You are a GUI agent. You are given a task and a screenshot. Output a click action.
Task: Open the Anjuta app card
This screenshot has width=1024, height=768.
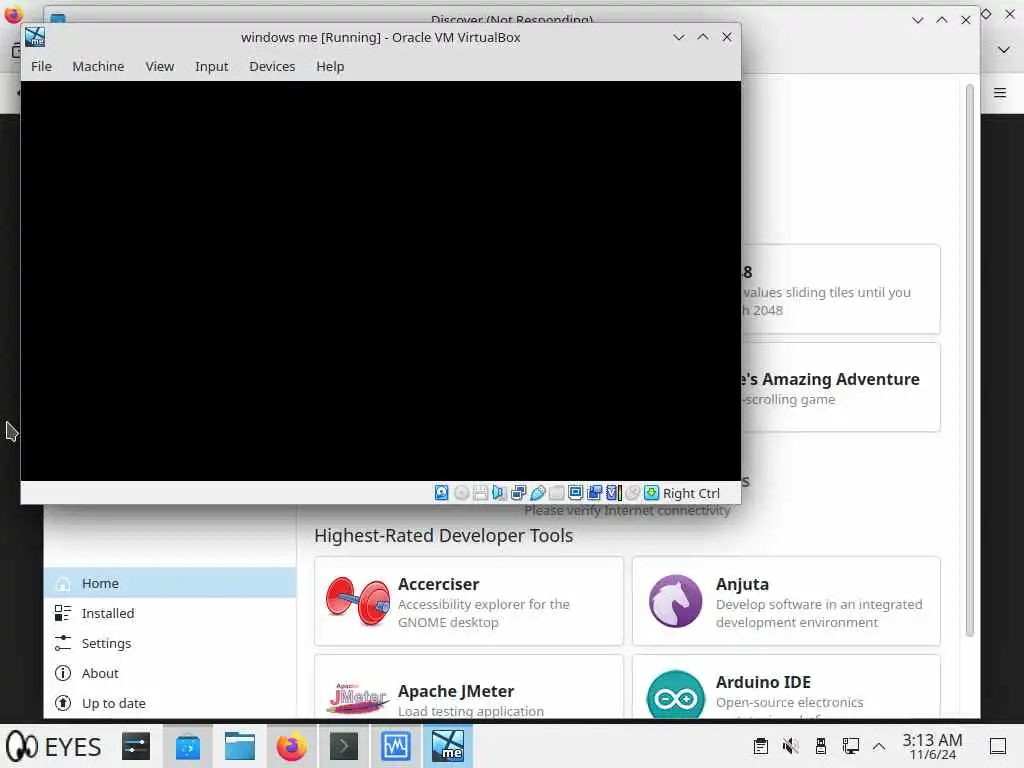[x=786, y=601]
